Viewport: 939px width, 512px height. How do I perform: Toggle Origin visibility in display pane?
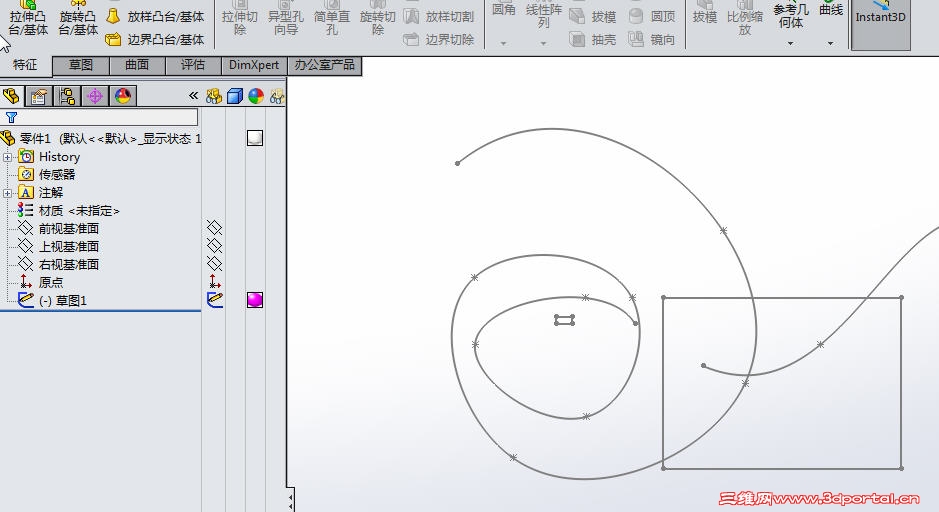coord(214,281)
